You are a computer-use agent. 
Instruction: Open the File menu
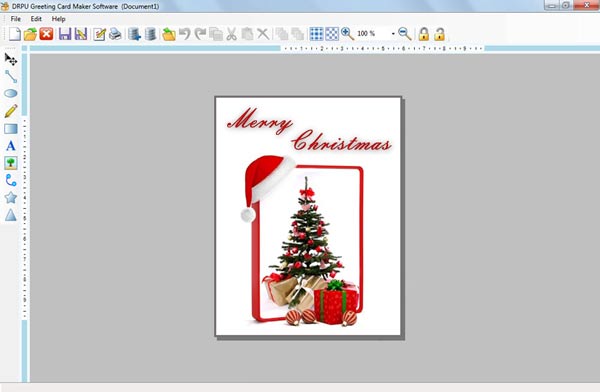[16, 19]
